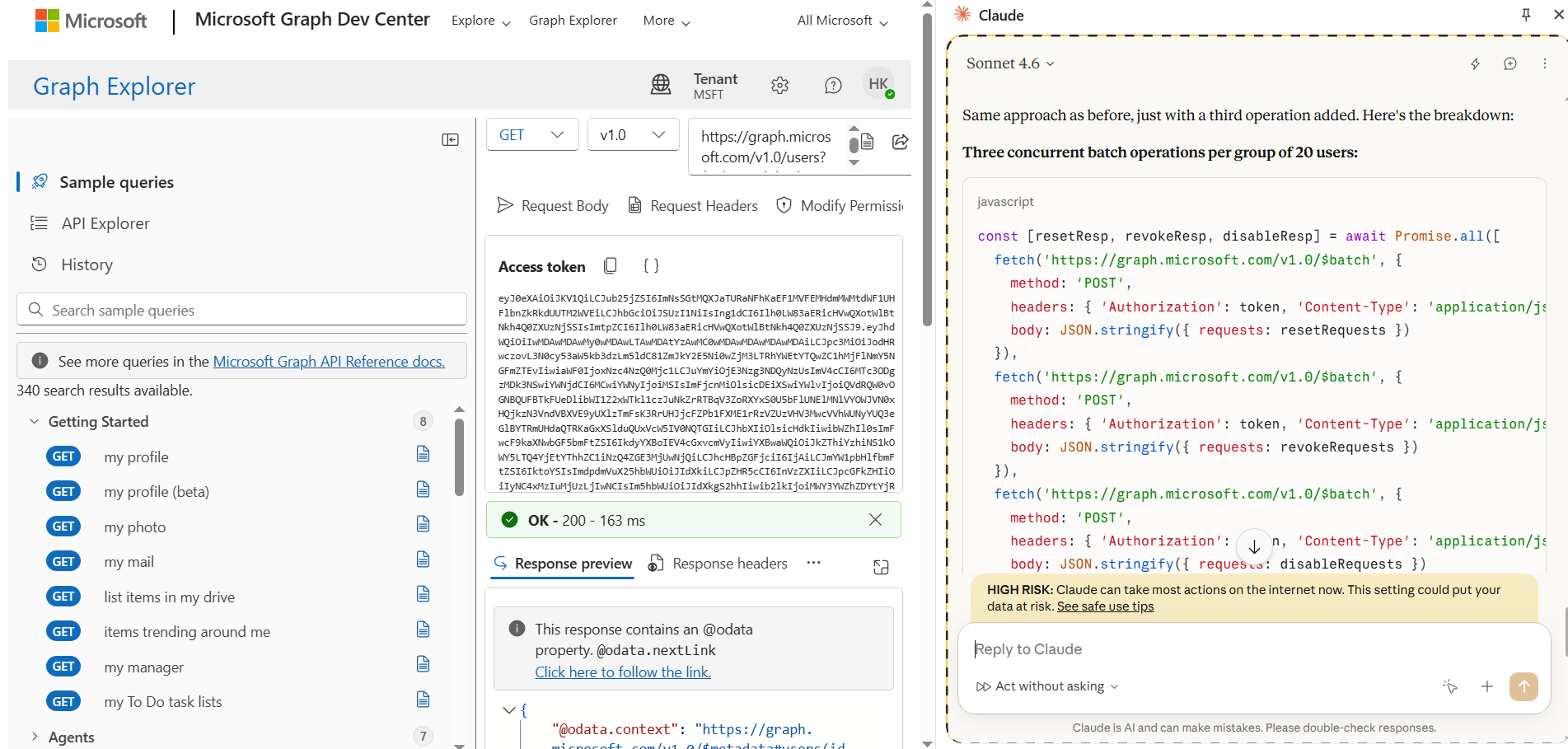Dismiss the OK 200 status message
The width and height of the screenshot is (1568, 749).
point(875,520)
